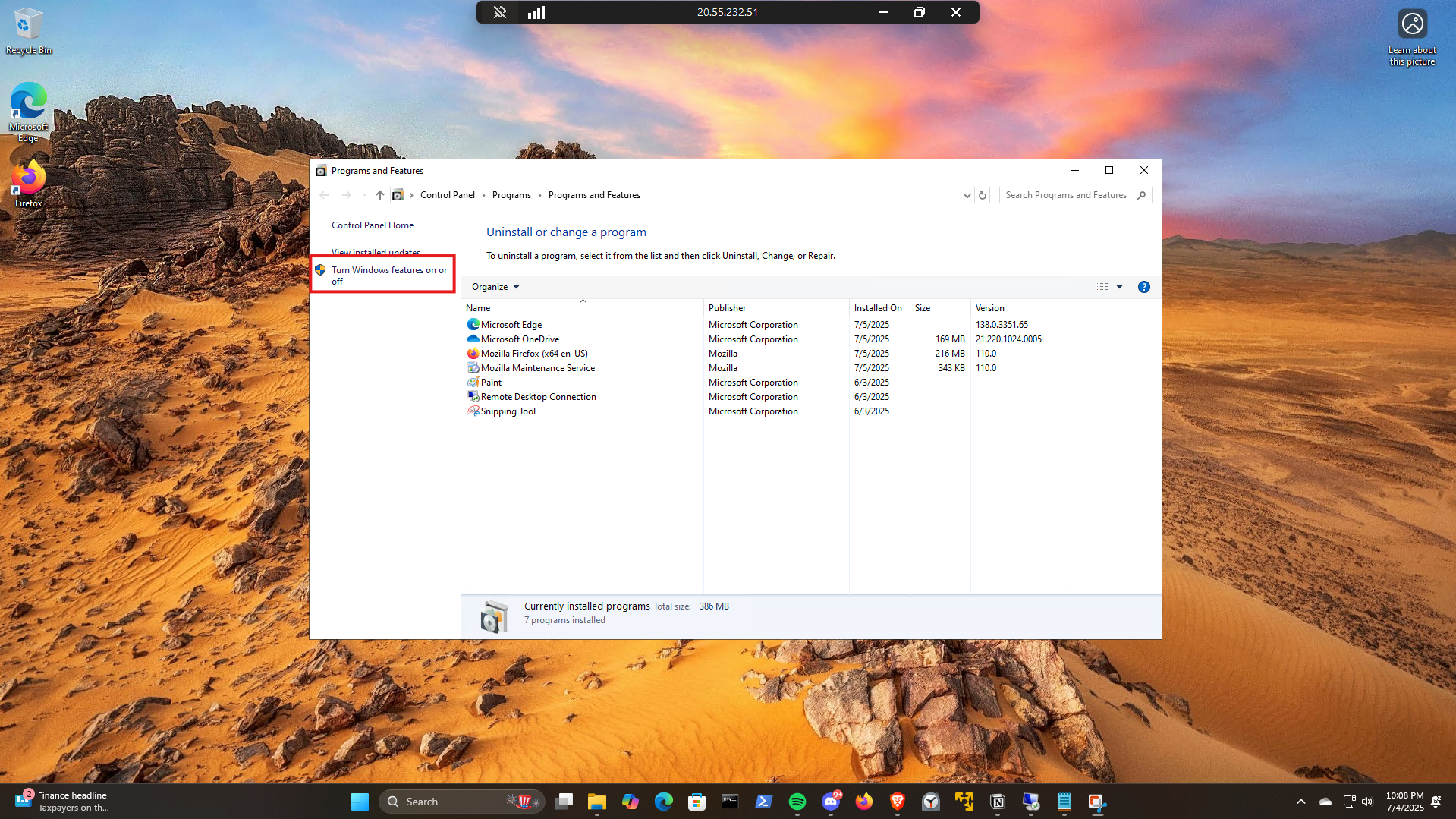The height and width of the screenshot is (819, 1456).
Task: Open the view options dropdown arrow
Action: pos(1119,287)
